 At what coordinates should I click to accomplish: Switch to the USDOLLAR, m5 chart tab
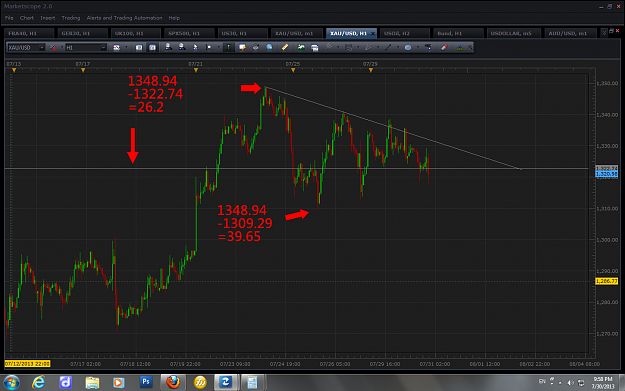(513, 33)
